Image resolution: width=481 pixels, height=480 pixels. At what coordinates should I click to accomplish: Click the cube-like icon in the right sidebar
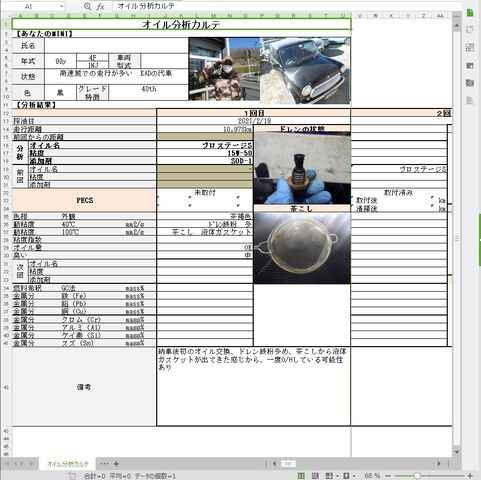470,83
